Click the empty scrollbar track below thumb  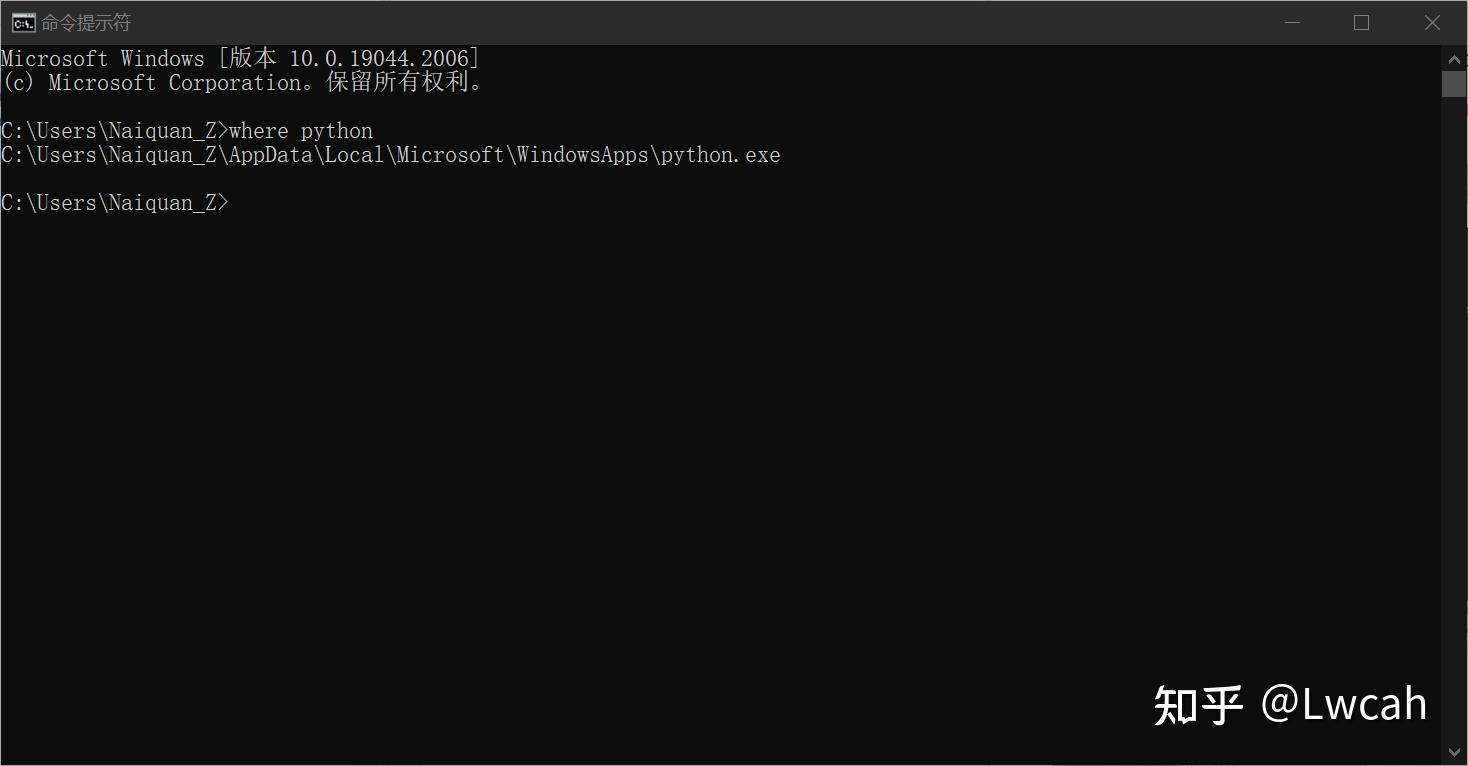pyautogui.click(x=1453, y=420)
